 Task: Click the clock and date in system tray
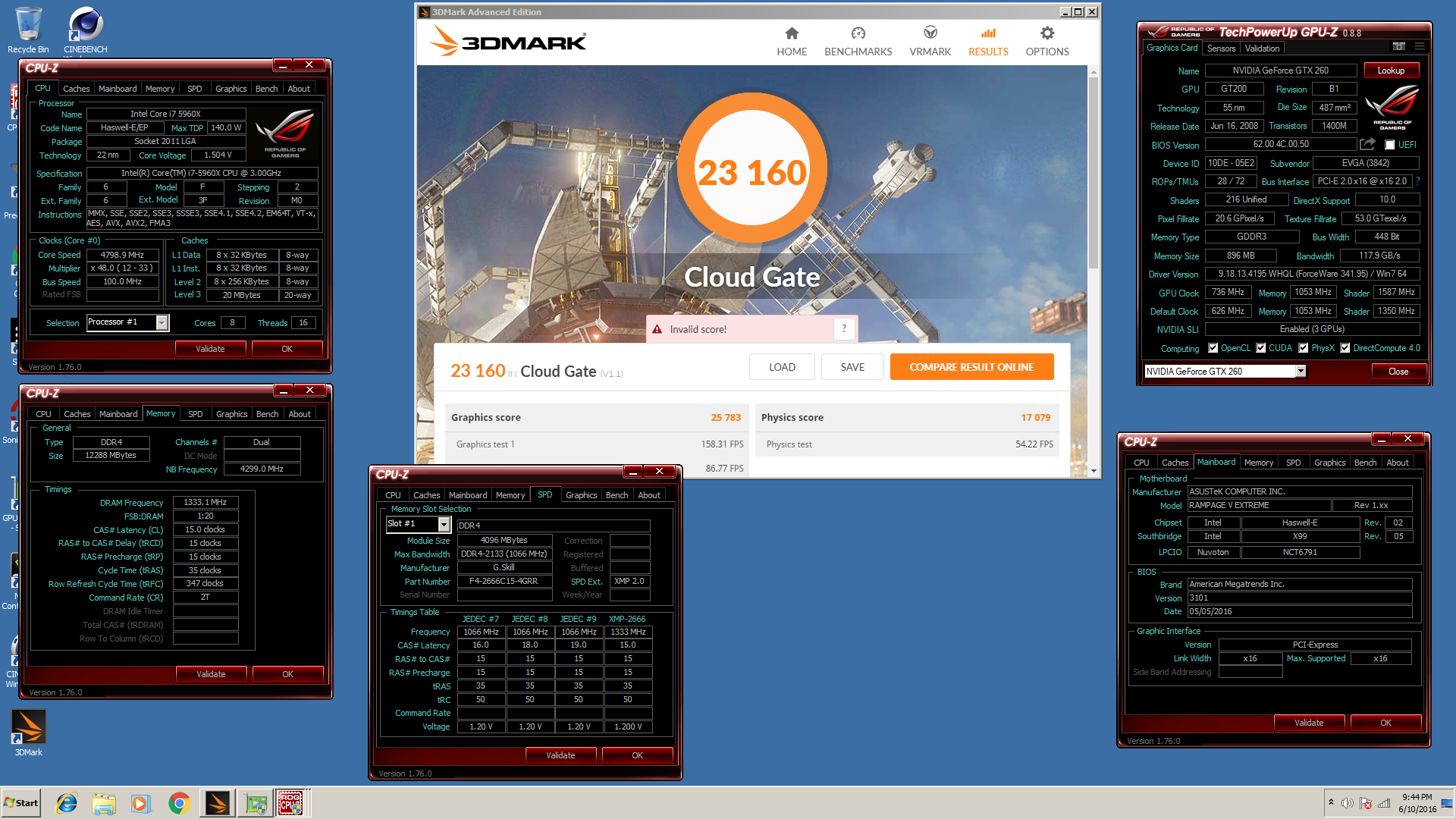1417,803
